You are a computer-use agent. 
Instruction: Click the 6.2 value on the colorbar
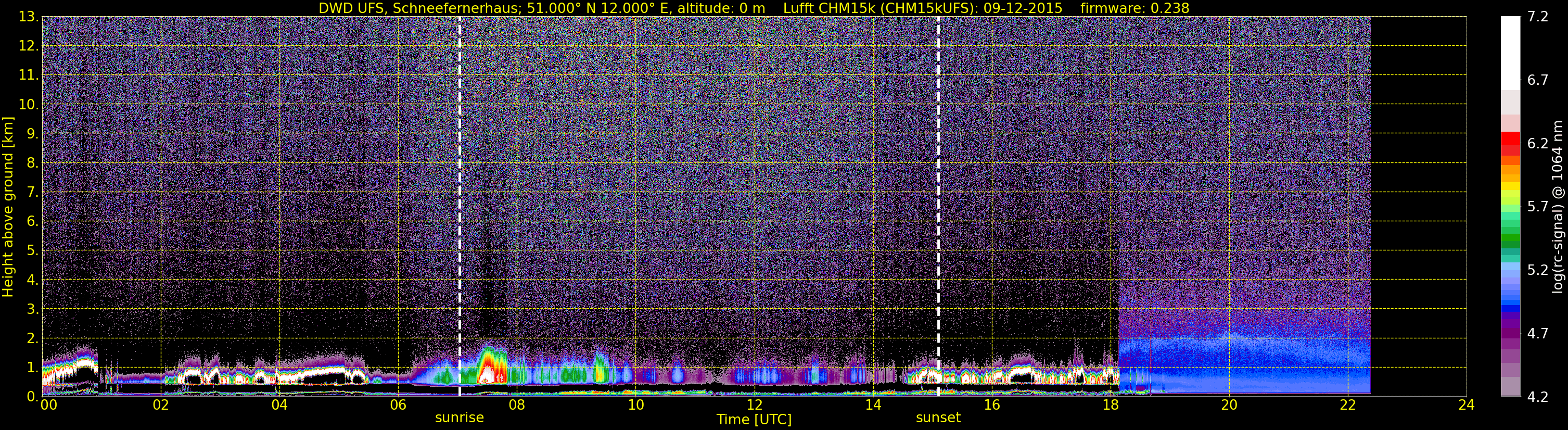1538,144
